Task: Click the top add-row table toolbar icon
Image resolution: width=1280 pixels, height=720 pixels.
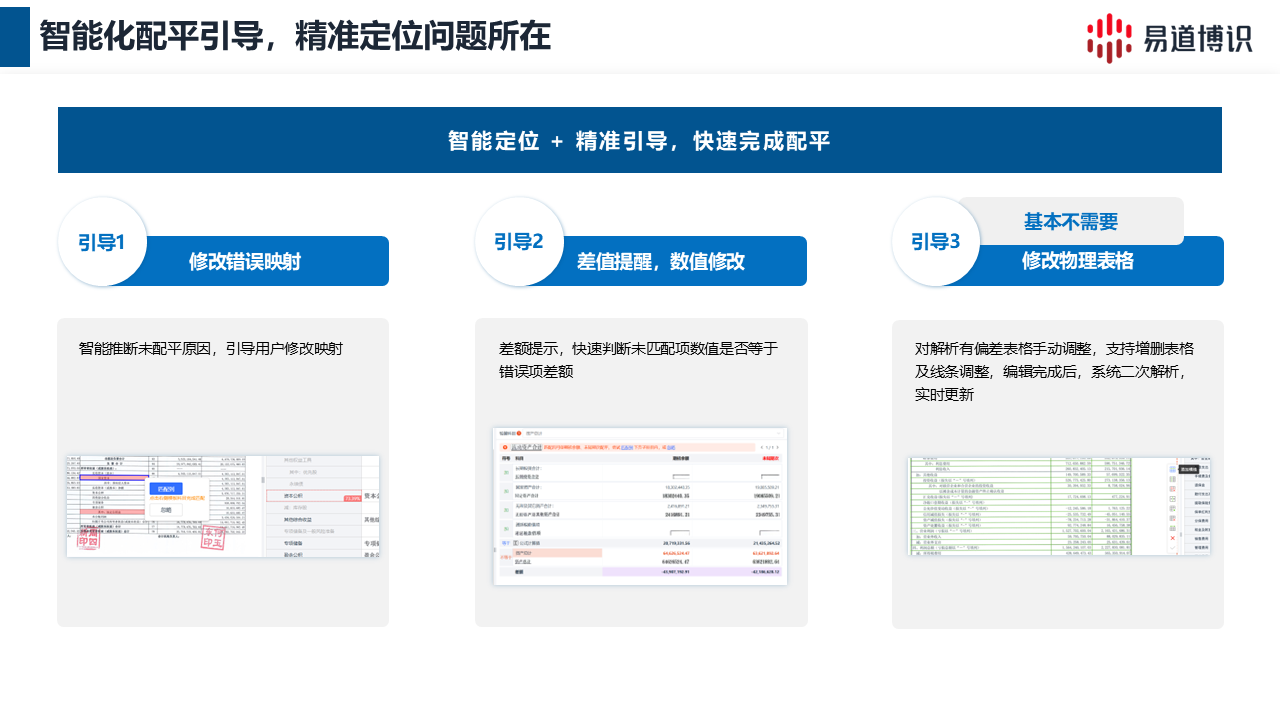Action: coord(1173,468)
